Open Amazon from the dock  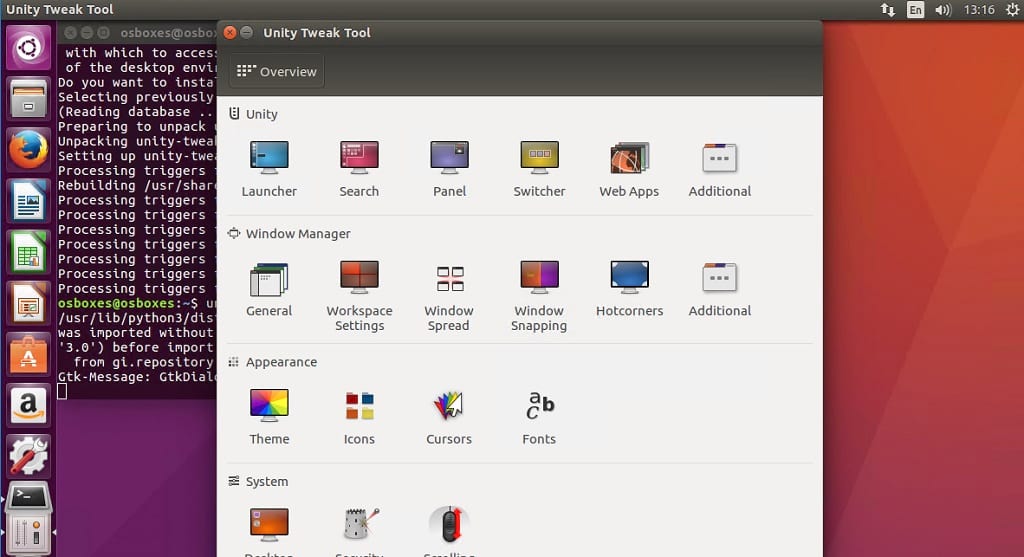tap(28, 405)
